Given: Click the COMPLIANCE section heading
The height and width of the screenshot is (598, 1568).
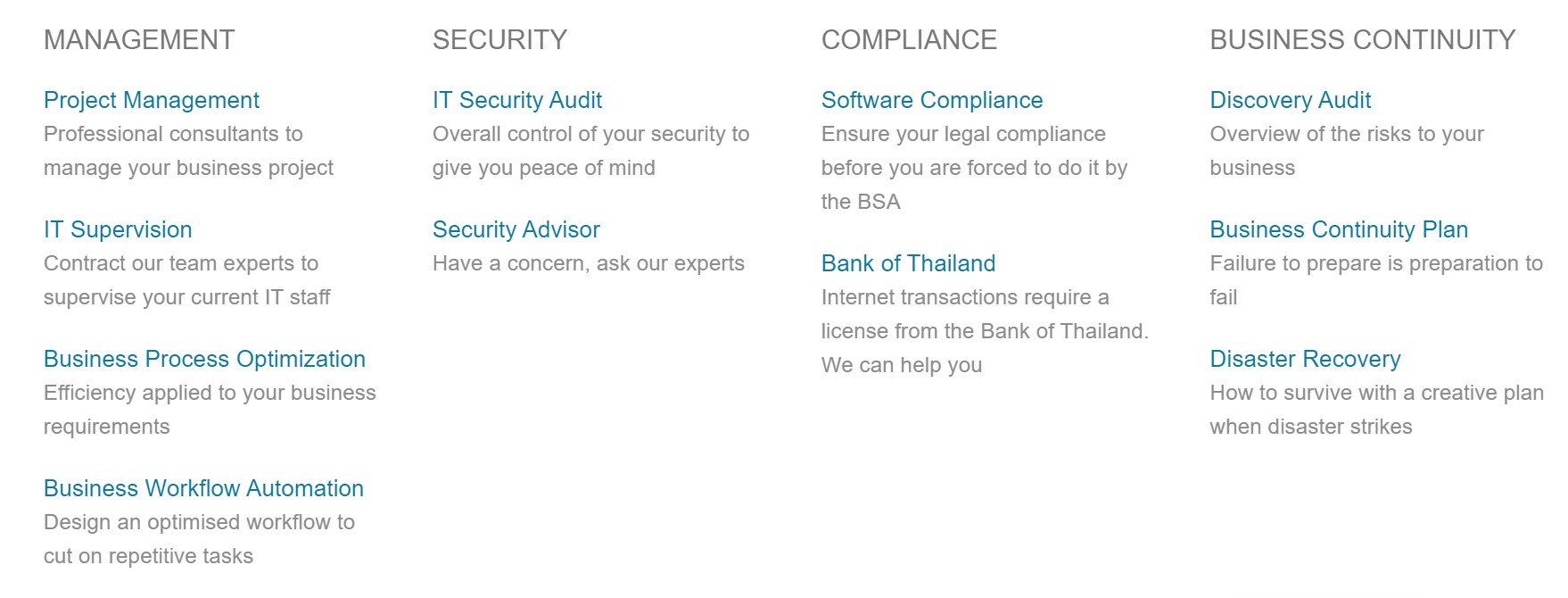Looking at the screenshot, I should 909,39.
